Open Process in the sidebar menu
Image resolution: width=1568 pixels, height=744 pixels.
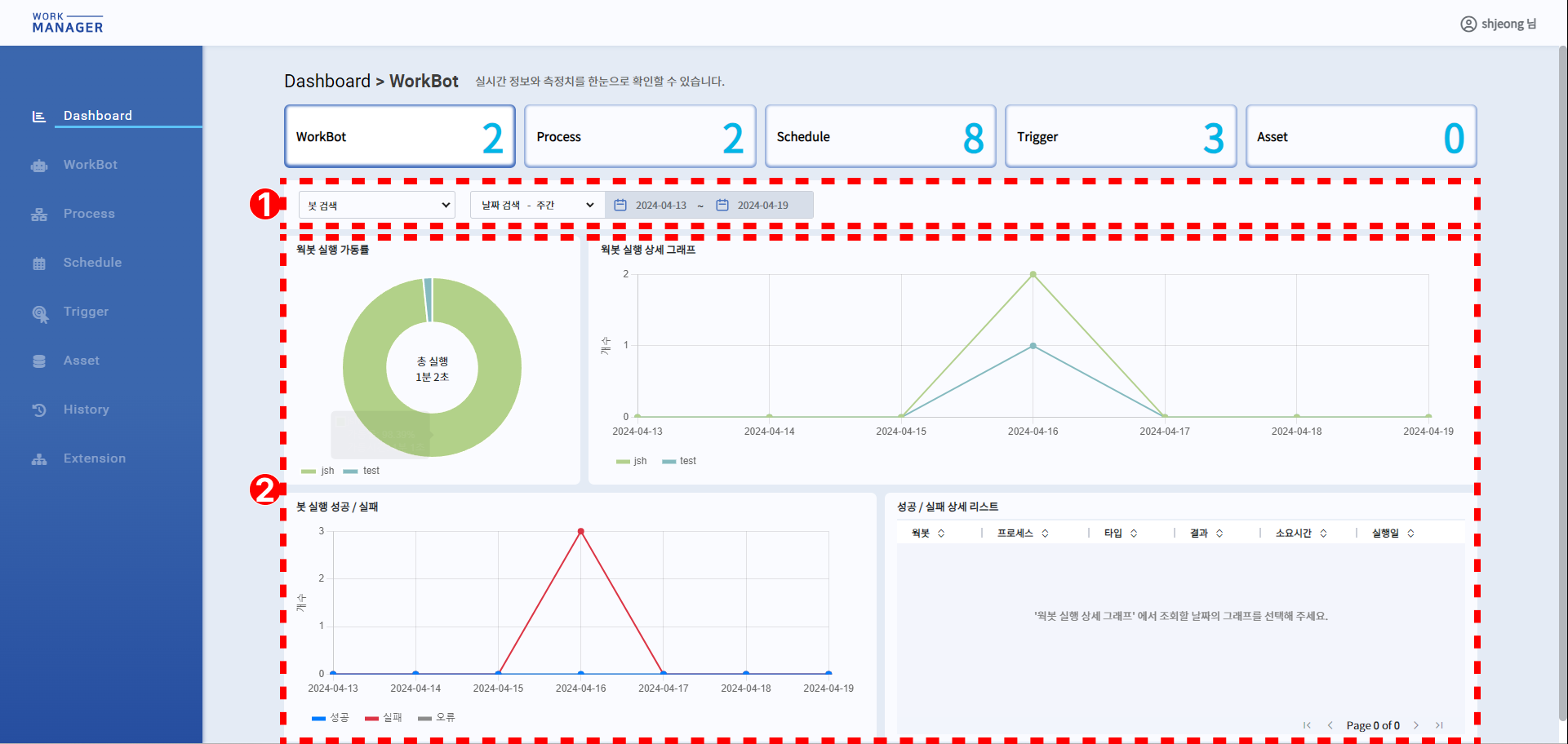(x=89, y=214)
